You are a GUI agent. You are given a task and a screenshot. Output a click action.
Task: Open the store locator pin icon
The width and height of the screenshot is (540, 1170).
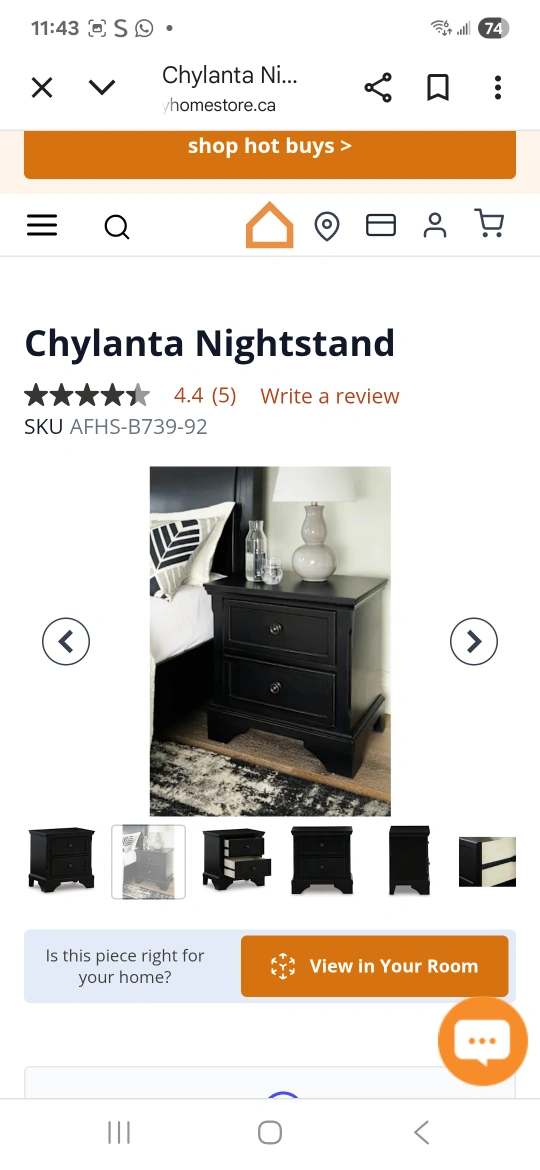tap(327, 226)
